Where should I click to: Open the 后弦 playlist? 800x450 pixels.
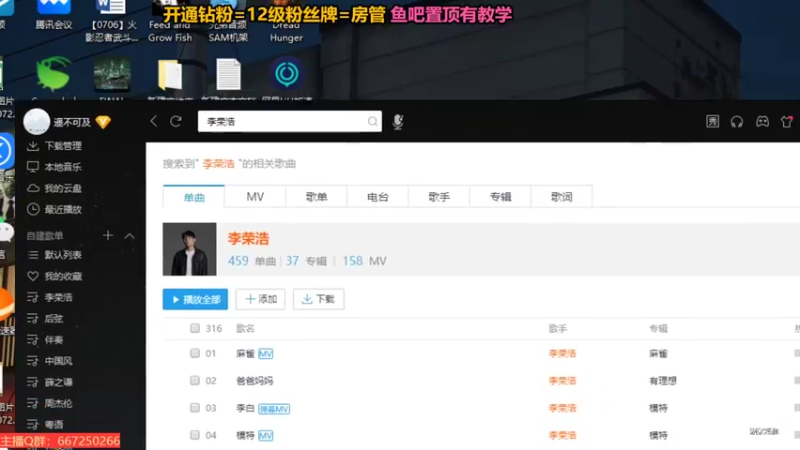[x=45, y=319]
